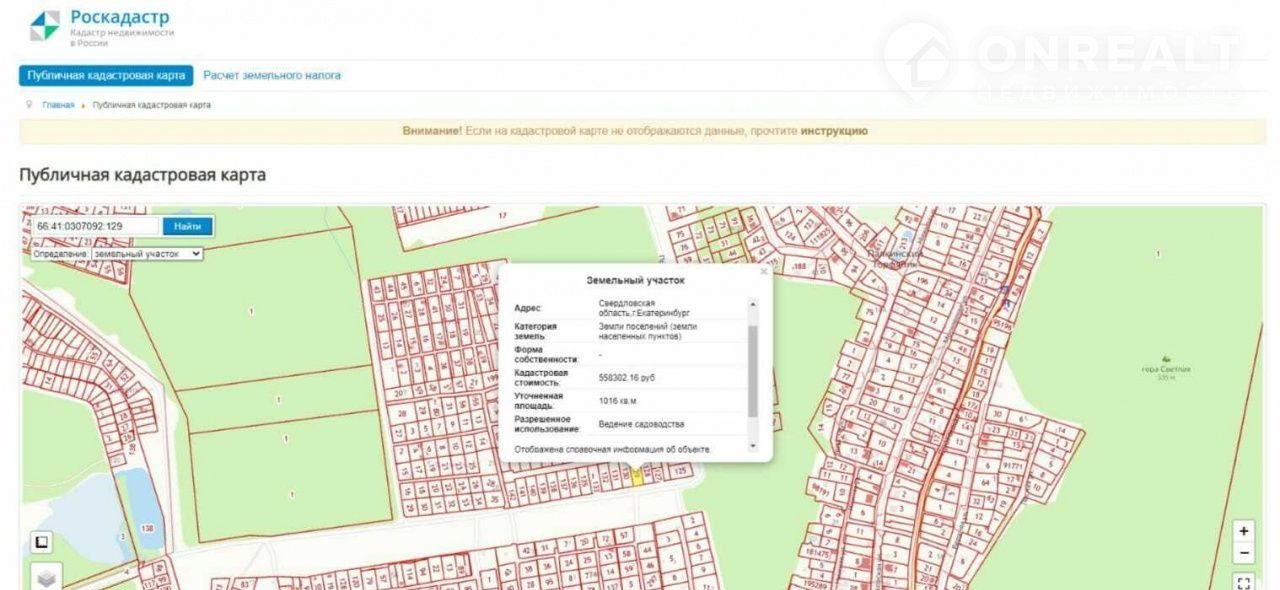
Task: Open the map layers panel
Action: click(45, 577)
